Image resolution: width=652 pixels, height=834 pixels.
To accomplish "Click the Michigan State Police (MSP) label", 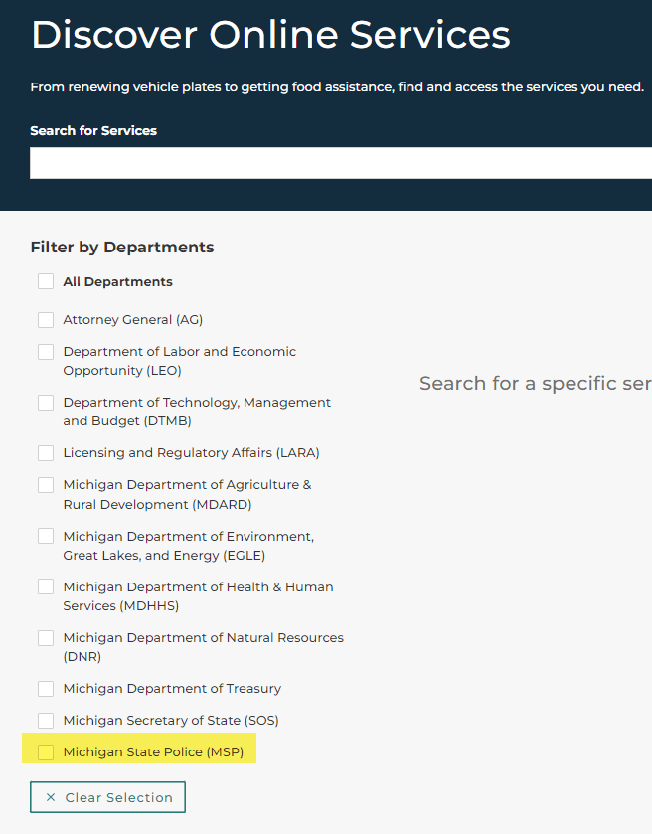I will coord(154,752).
